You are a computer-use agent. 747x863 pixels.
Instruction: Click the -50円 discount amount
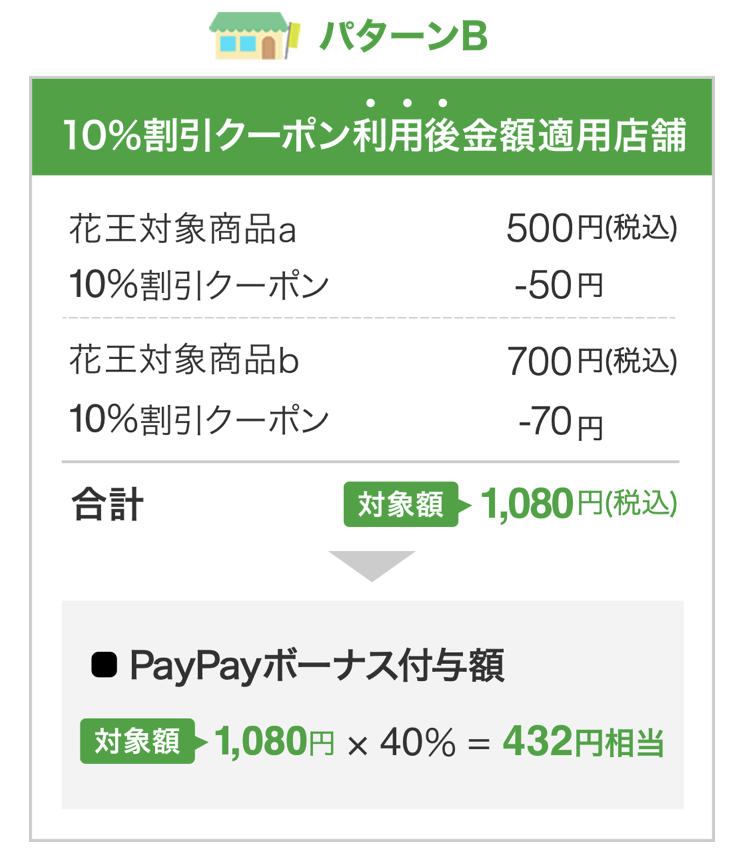[x=559, y=285]
